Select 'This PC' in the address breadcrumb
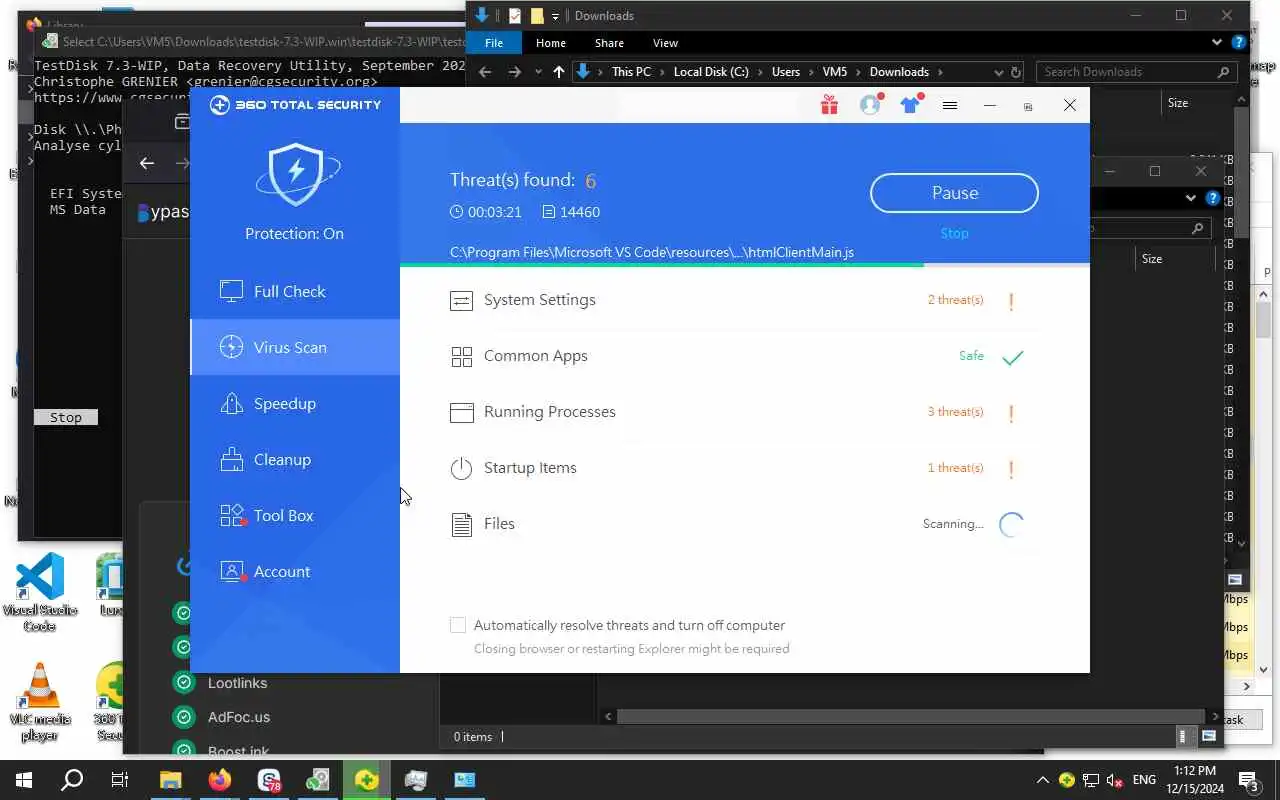The height and width of the screenshot is (800, 1280). click(630, 72)
